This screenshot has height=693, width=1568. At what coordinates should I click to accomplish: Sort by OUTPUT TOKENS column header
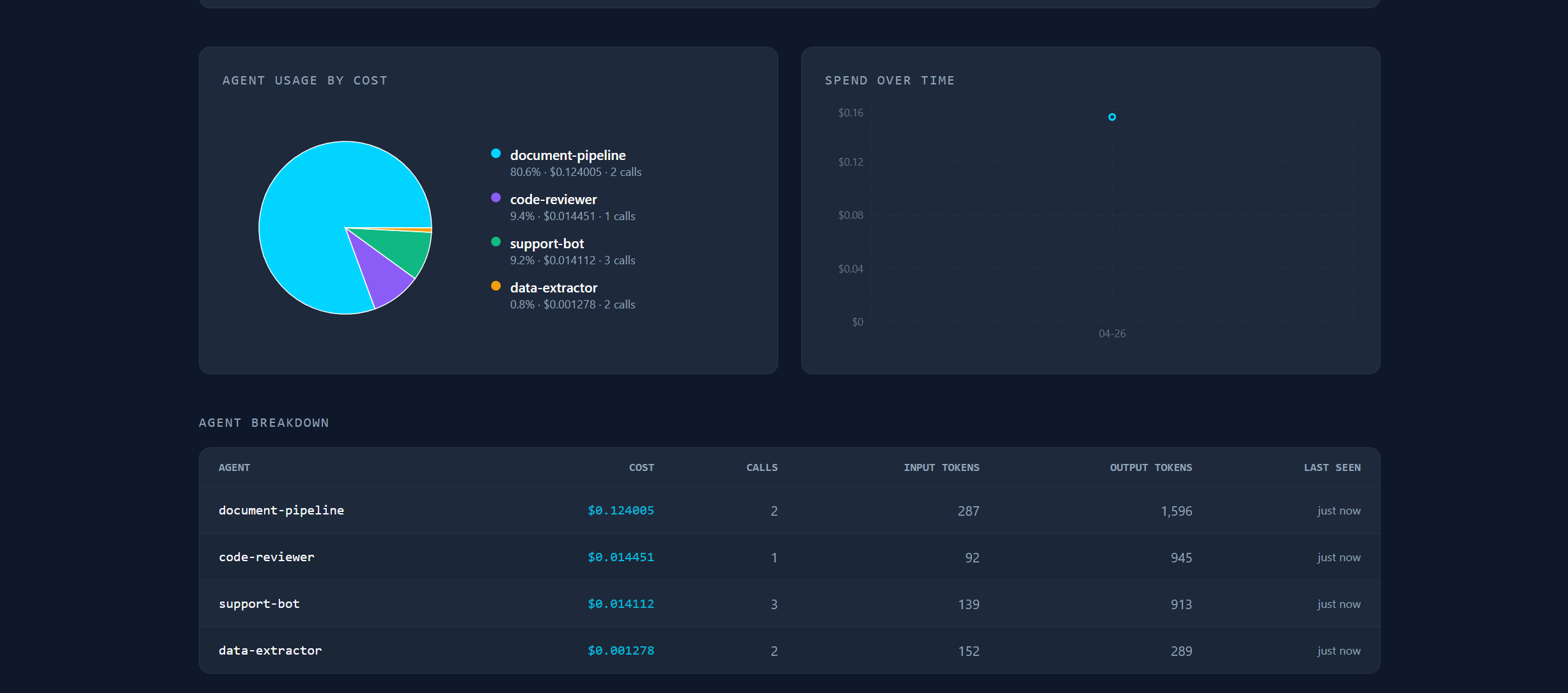[1150, 468]
